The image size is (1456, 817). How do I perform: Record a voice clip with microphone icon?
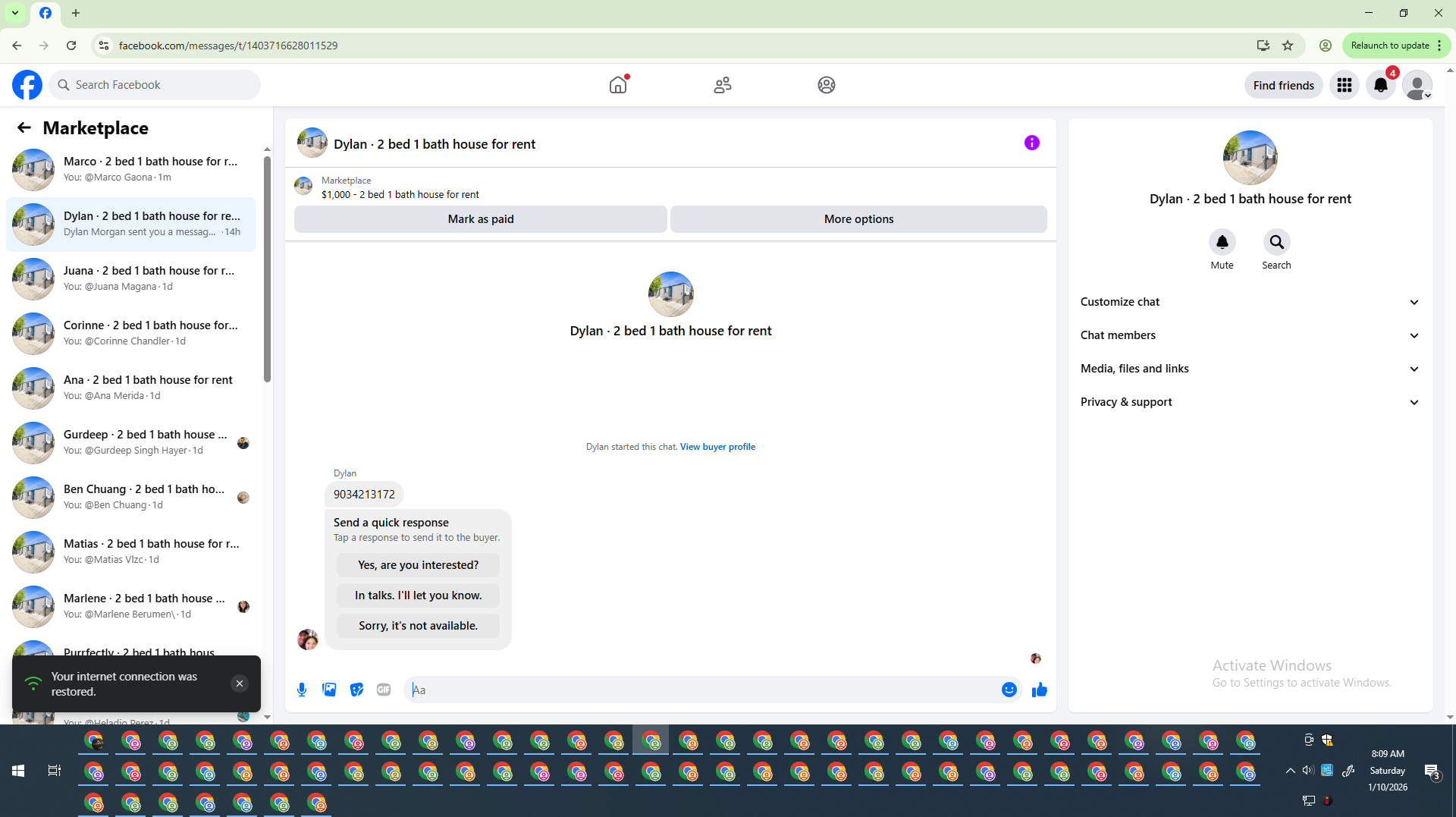click(x=302, y=690)
